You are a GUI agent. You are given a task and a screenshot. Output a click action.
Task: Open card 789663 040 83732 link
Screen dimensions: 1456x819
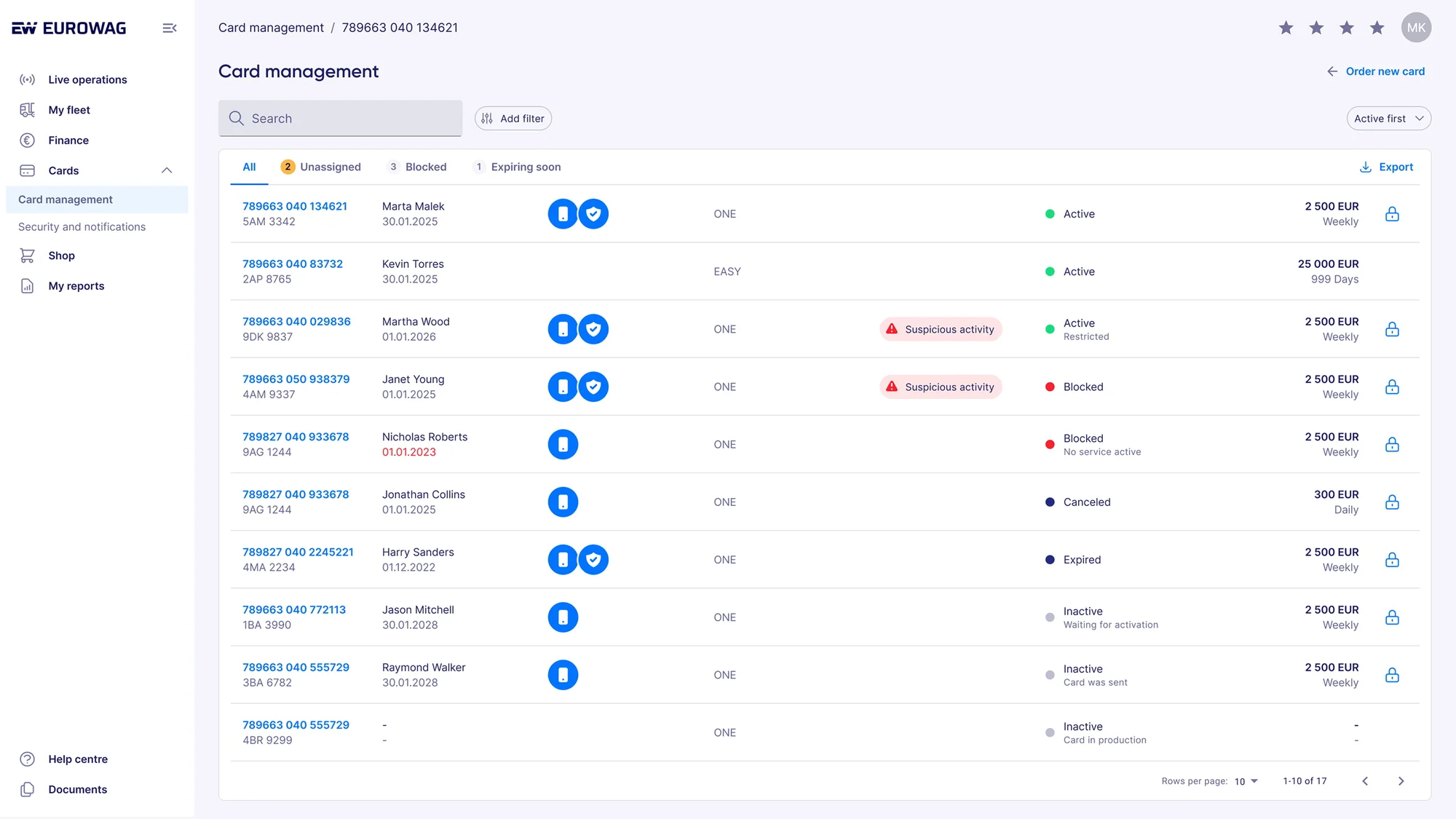point(292,264)
